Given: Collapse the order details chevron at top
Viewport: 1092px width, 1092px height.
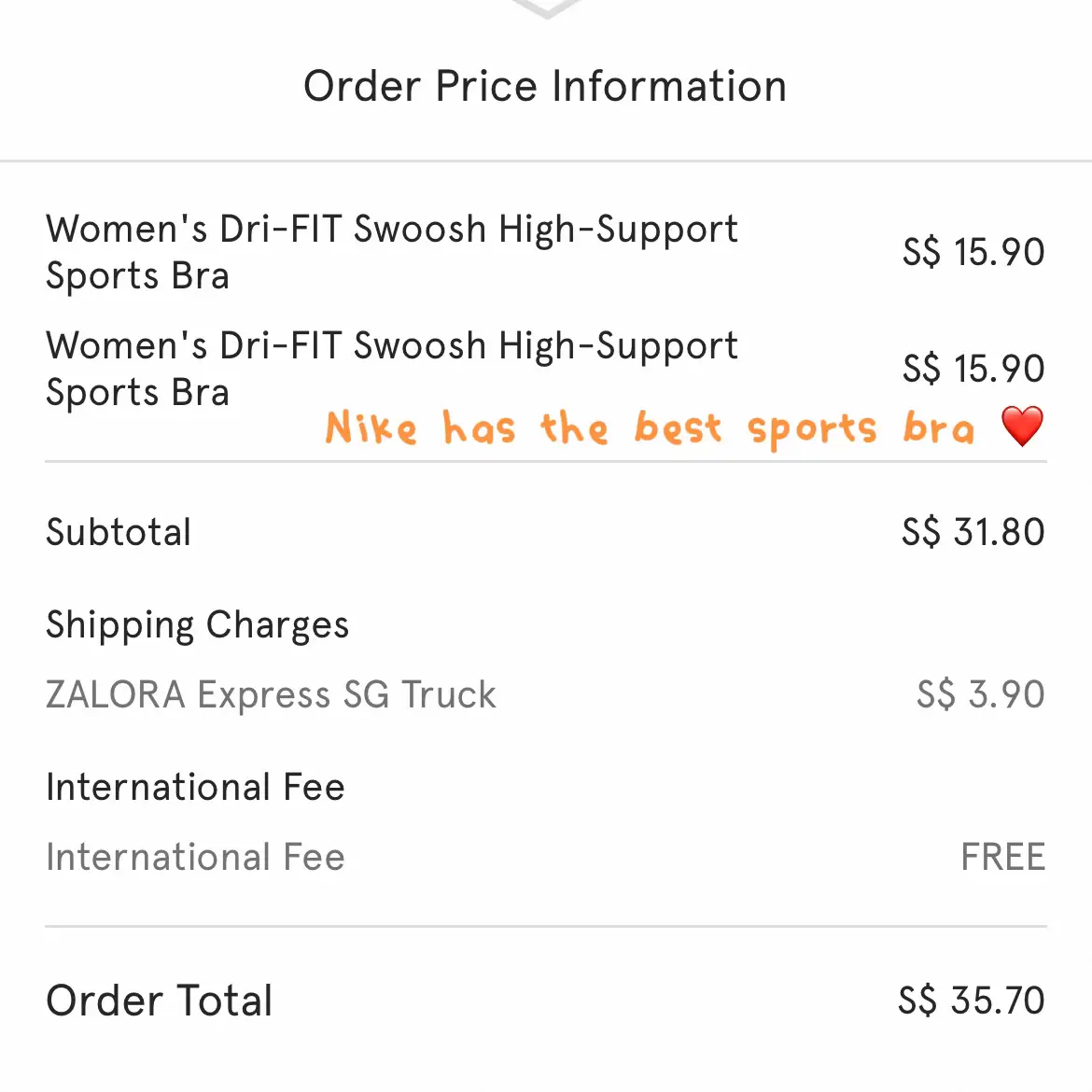Looking at the screenshot, I should [x=546, y=8].
